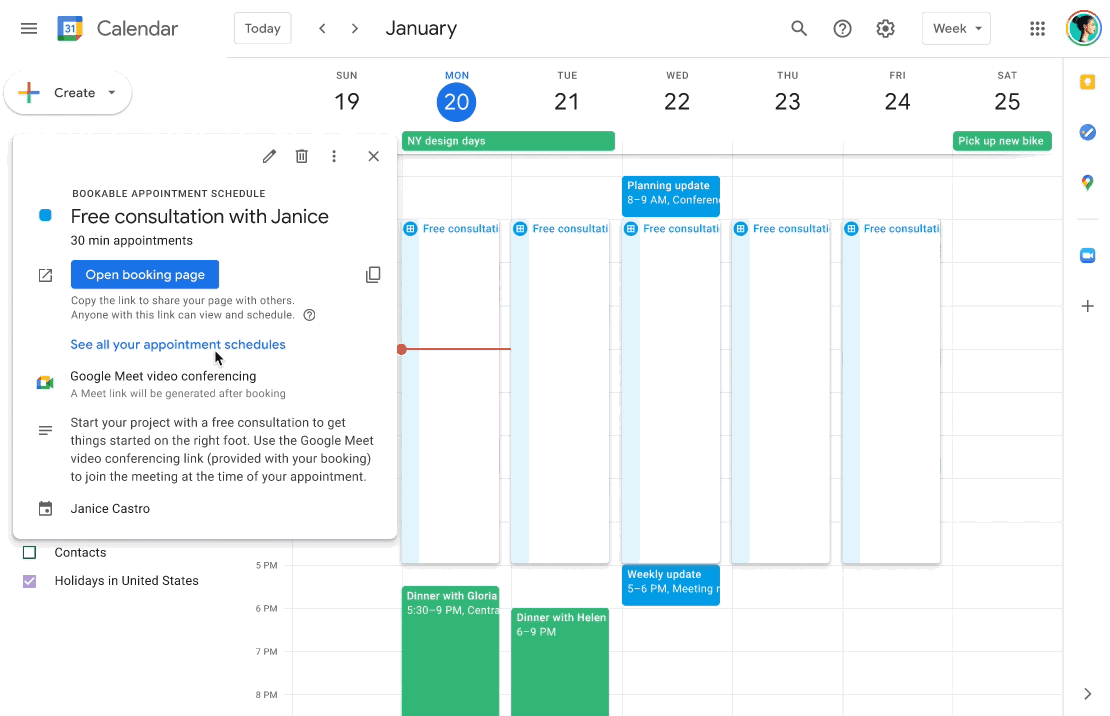The image size is (1110, 716).
Task: Toggle the main hamburger menu
Action: 29,29
